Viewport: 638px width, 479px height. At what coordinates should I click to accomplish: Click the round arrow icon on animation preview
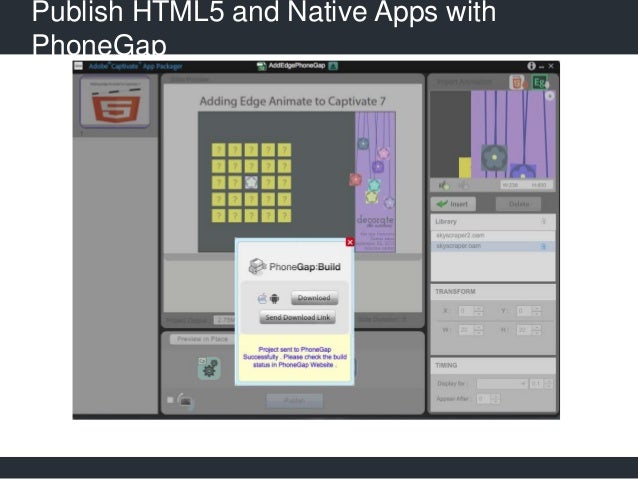(x=550, y=96)
